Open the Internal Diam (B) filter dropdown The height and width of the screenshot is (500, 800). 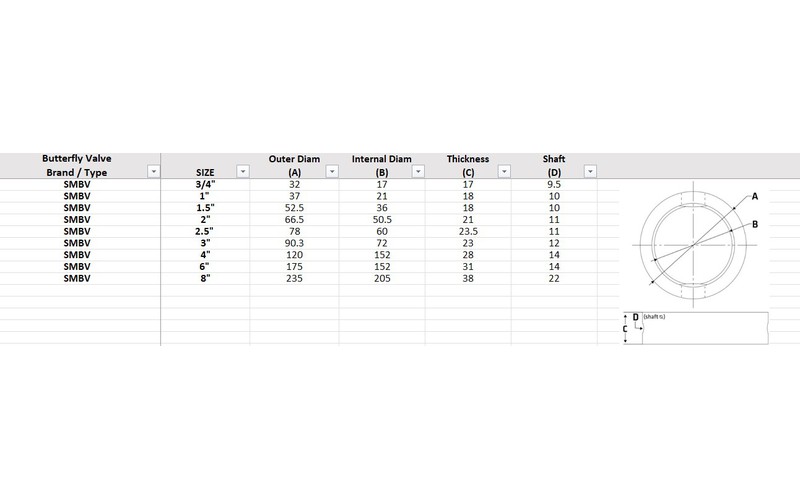[x=423, y=172]
